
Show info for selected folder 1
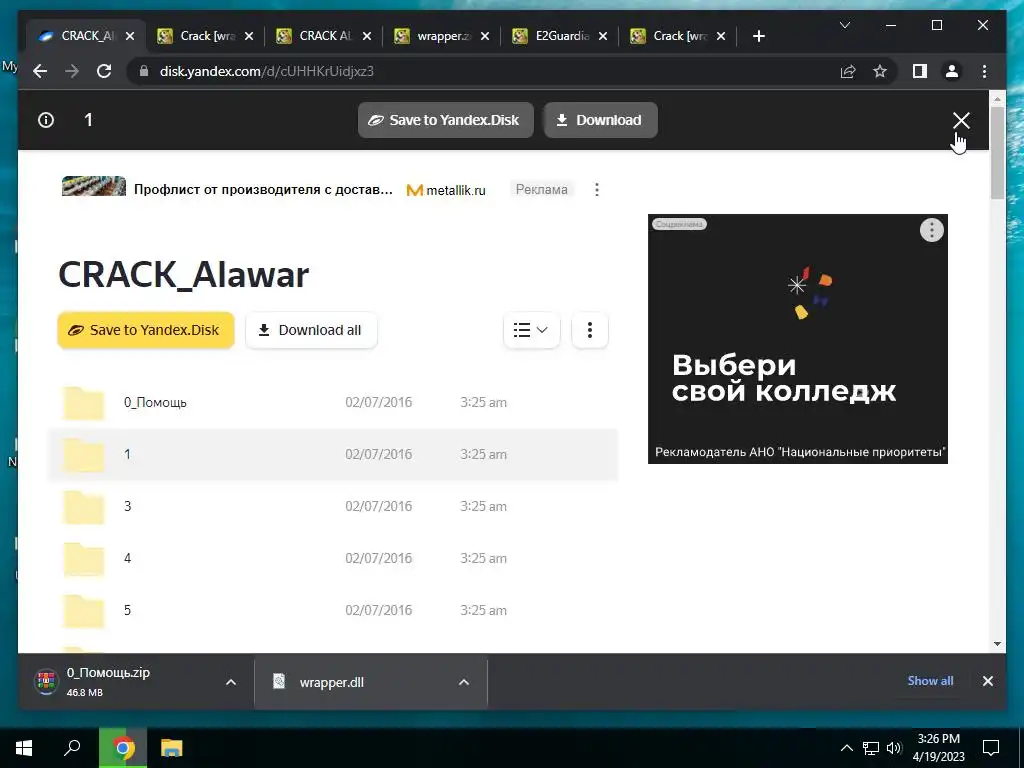tap(46, 120)
